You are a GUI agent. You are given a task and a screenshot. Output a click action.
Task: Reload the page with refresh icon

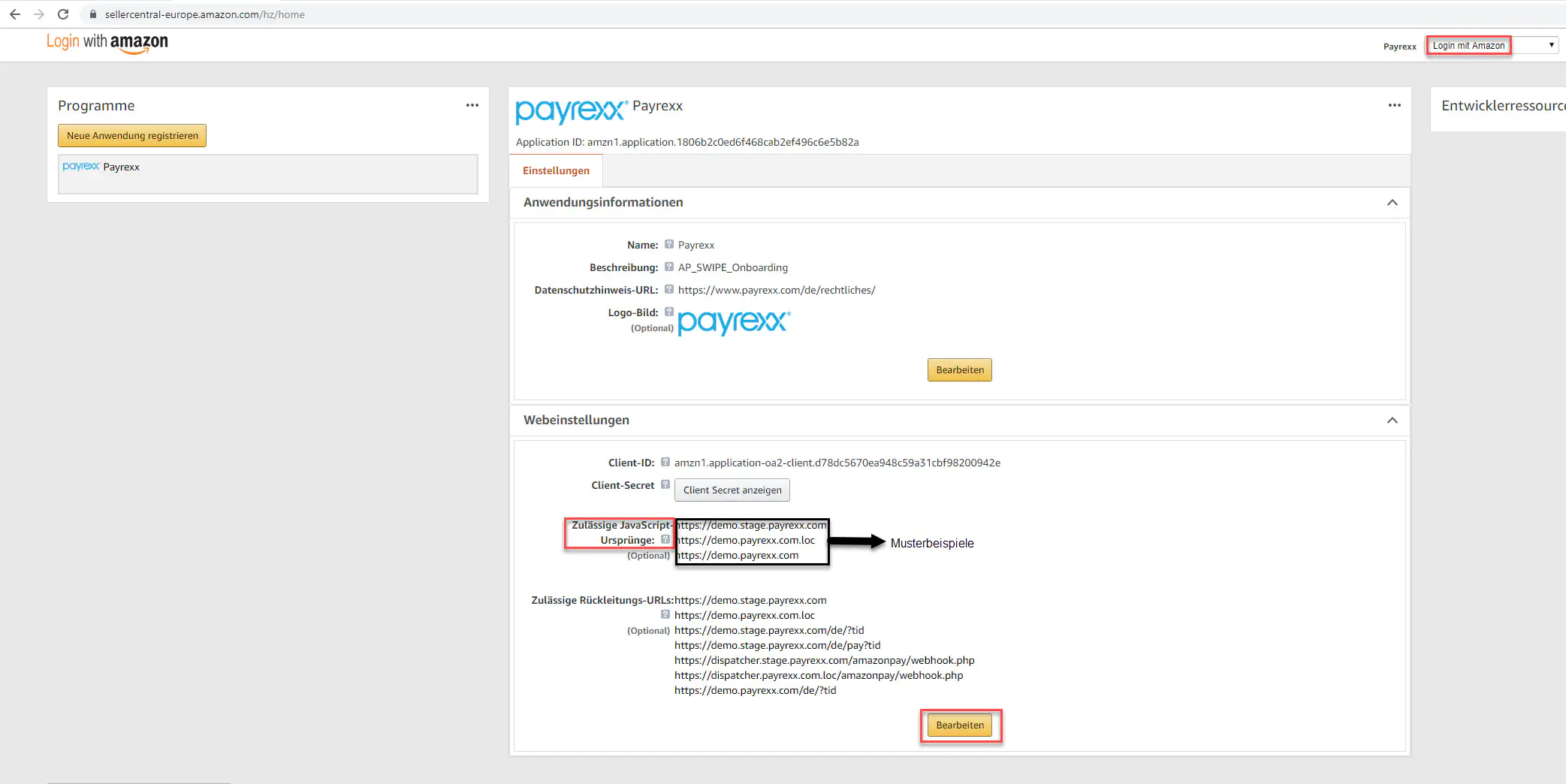click(x=63, y=14)
